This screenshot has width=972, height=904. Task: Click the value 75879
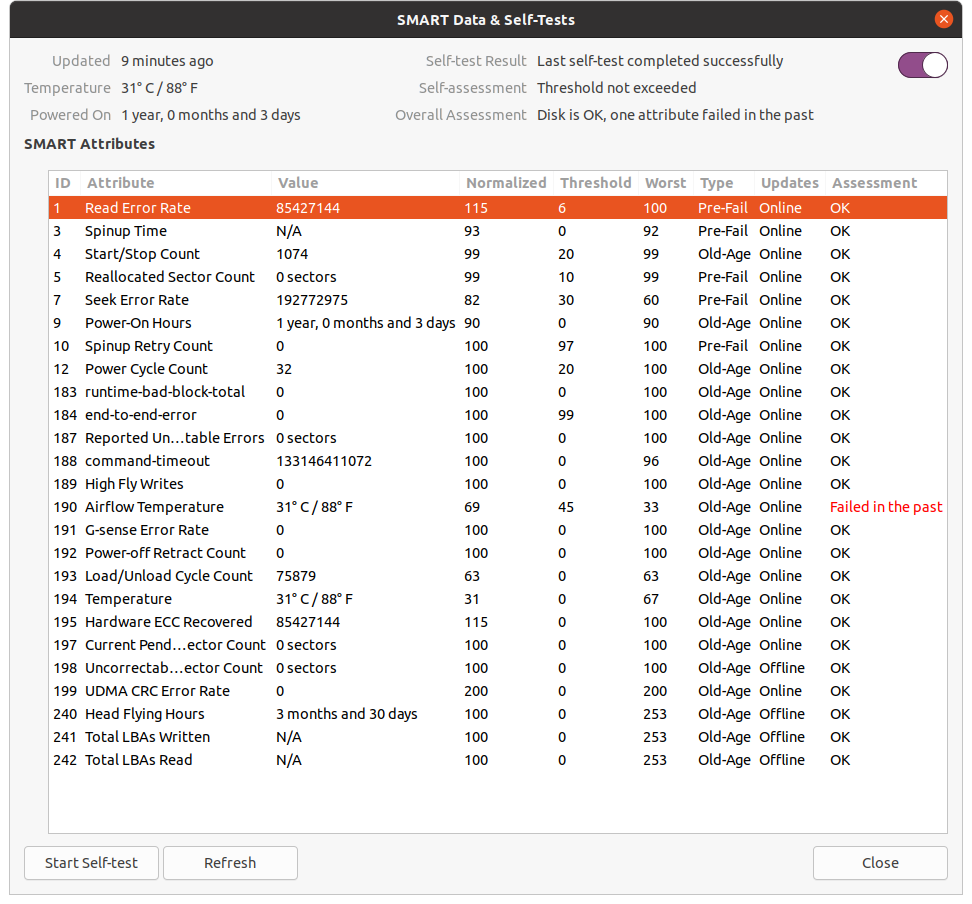296,575
